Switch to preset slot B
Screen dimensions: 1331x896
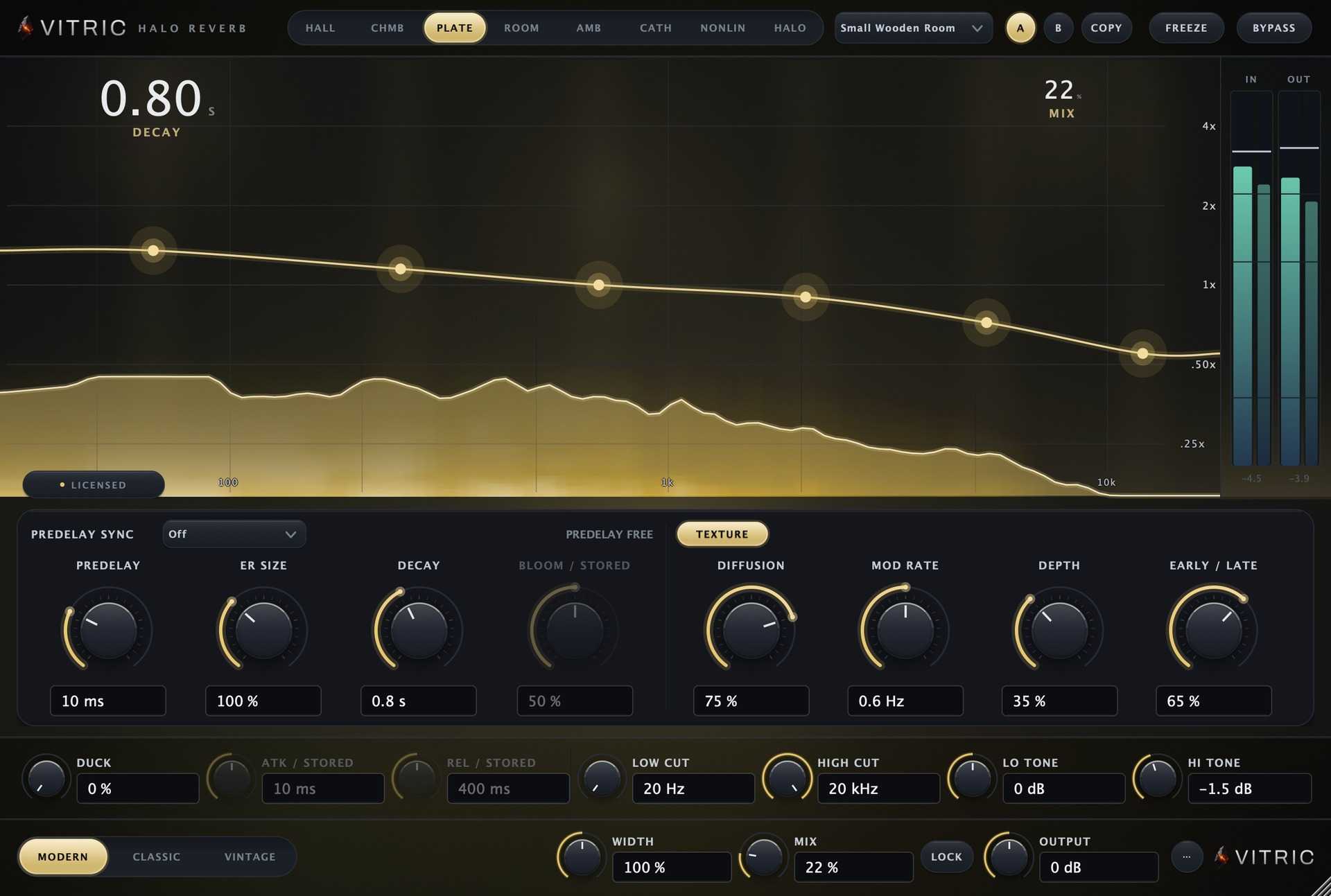[x=1059, y=28]
